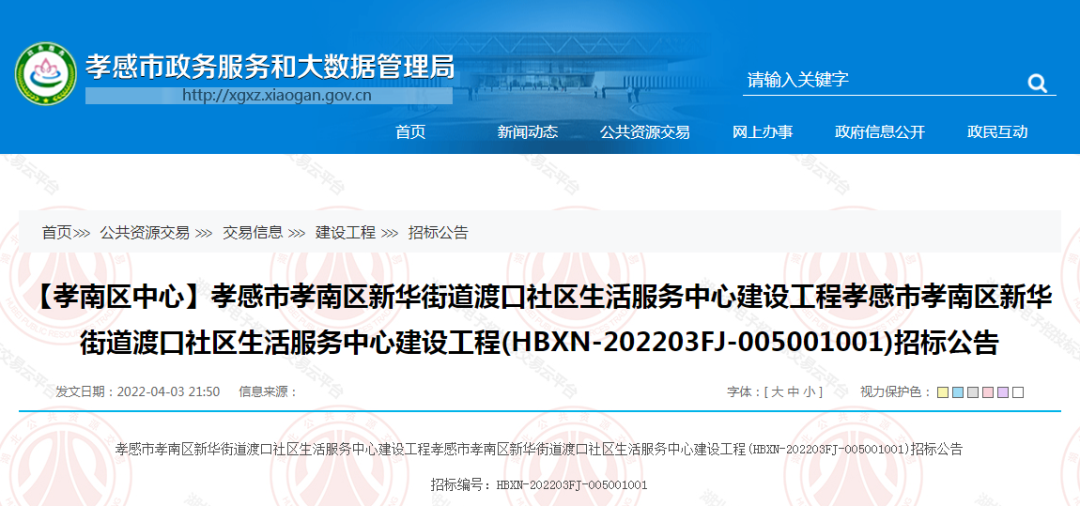Viewport: 1080px width, 506px height.
Task: Open the 首页 navigation menu item
Action: [x=410, y=132]
